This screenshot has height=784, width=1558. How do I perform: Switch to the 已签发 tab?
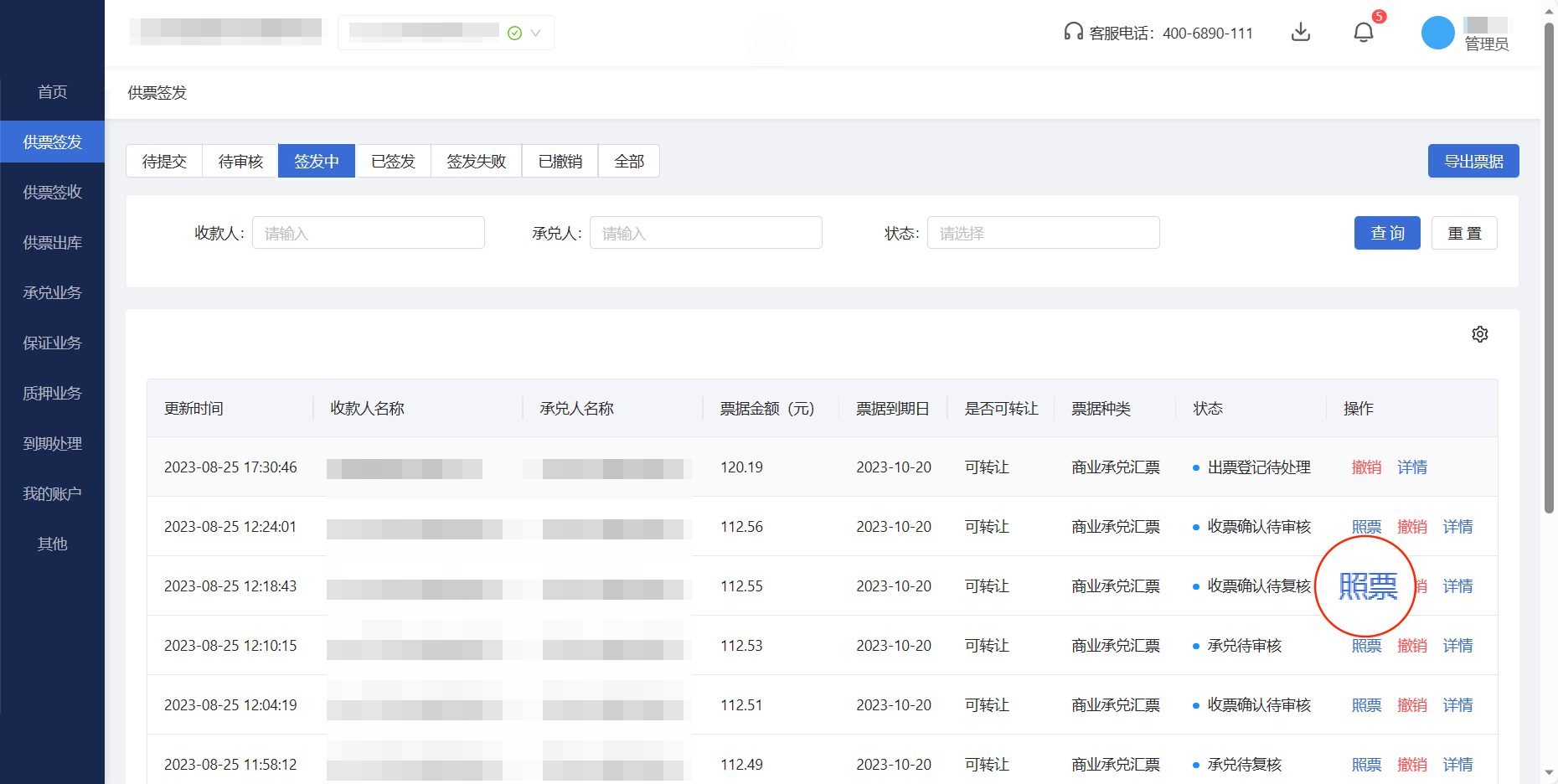tap(393, 161)
